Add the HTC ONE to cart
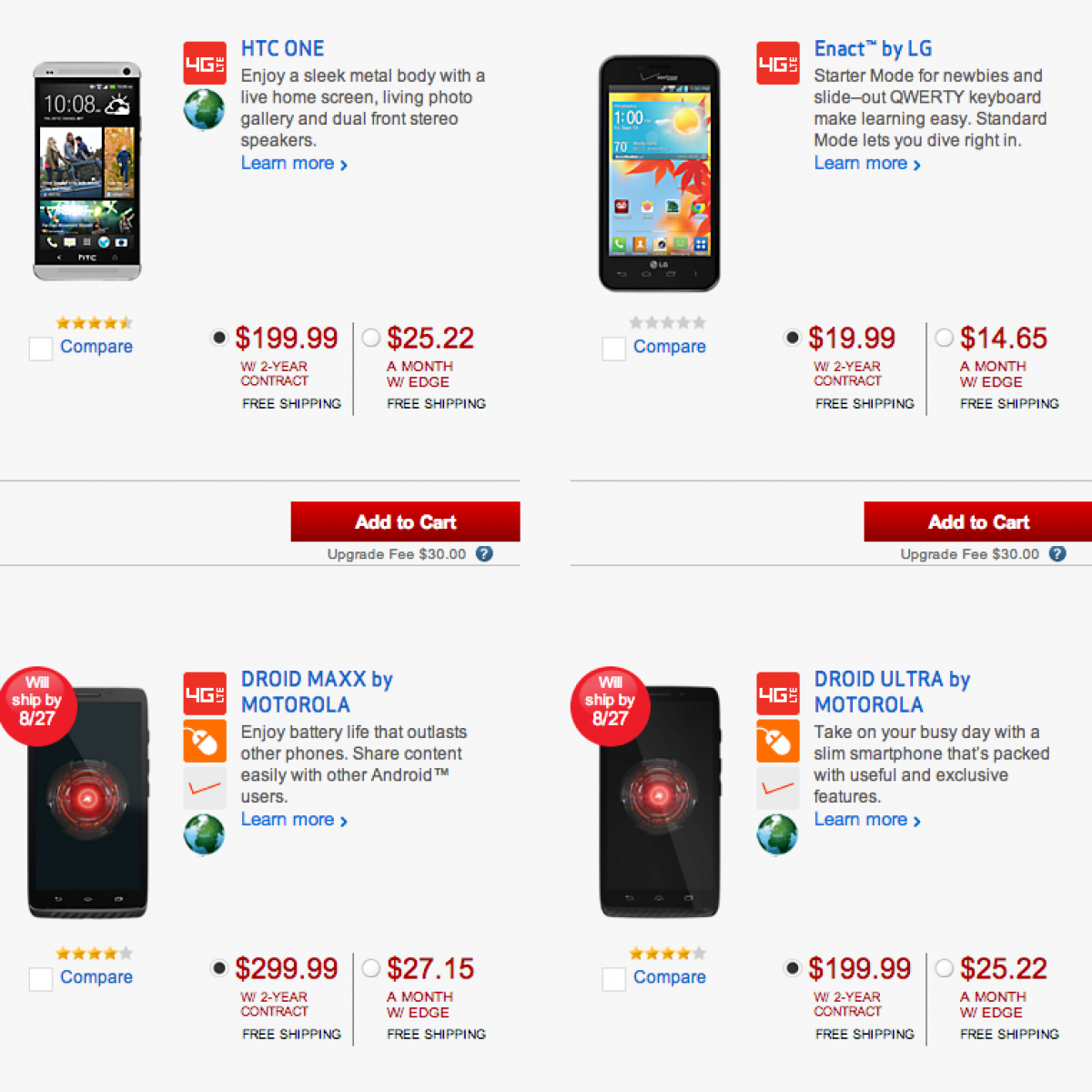The image size is (1092, 1092). (405, 521)
